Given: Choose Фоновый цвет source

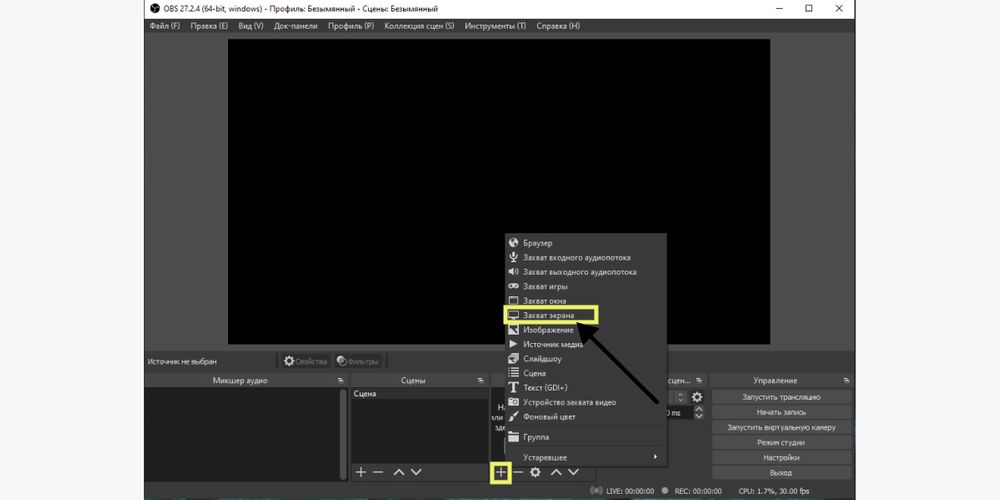Looking at the screenshot, I should point(585,416).
